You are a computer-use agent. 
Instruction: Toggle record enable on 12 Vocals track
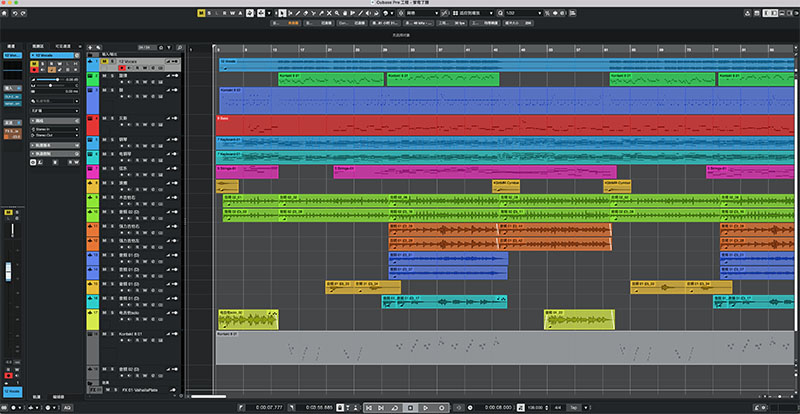[121, 68]
